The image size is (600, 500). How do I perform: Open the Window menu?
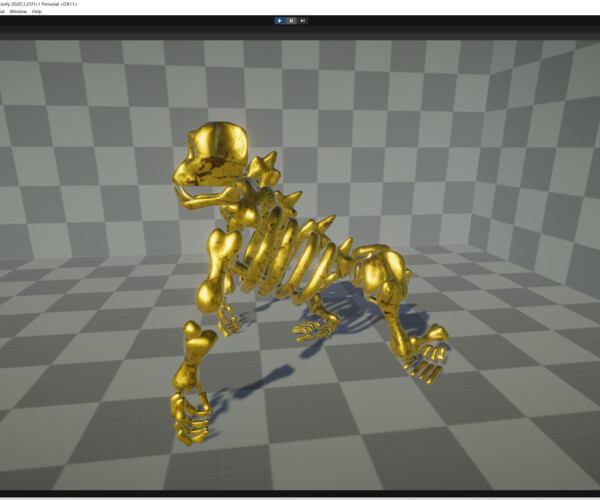(x=18, y=11)
